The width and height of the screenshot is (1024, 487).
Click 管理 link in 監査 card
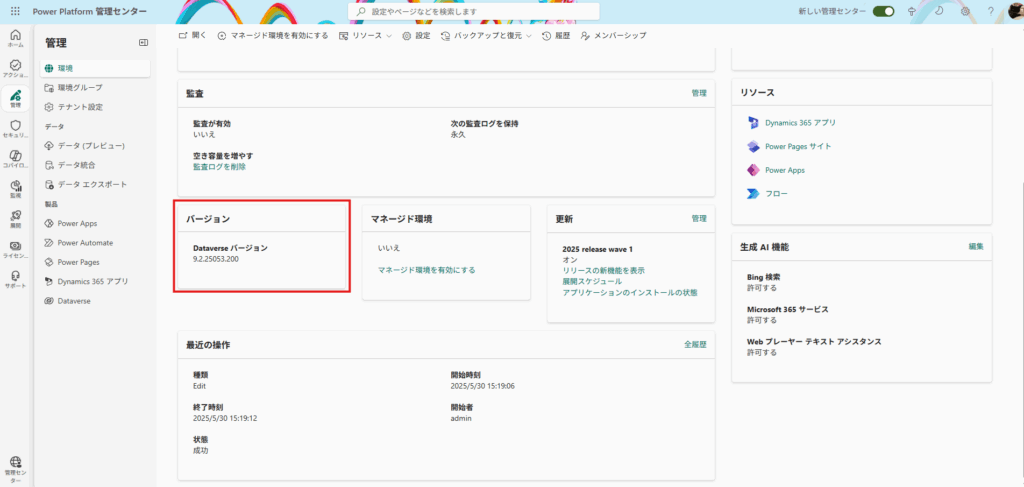[699, 93]
